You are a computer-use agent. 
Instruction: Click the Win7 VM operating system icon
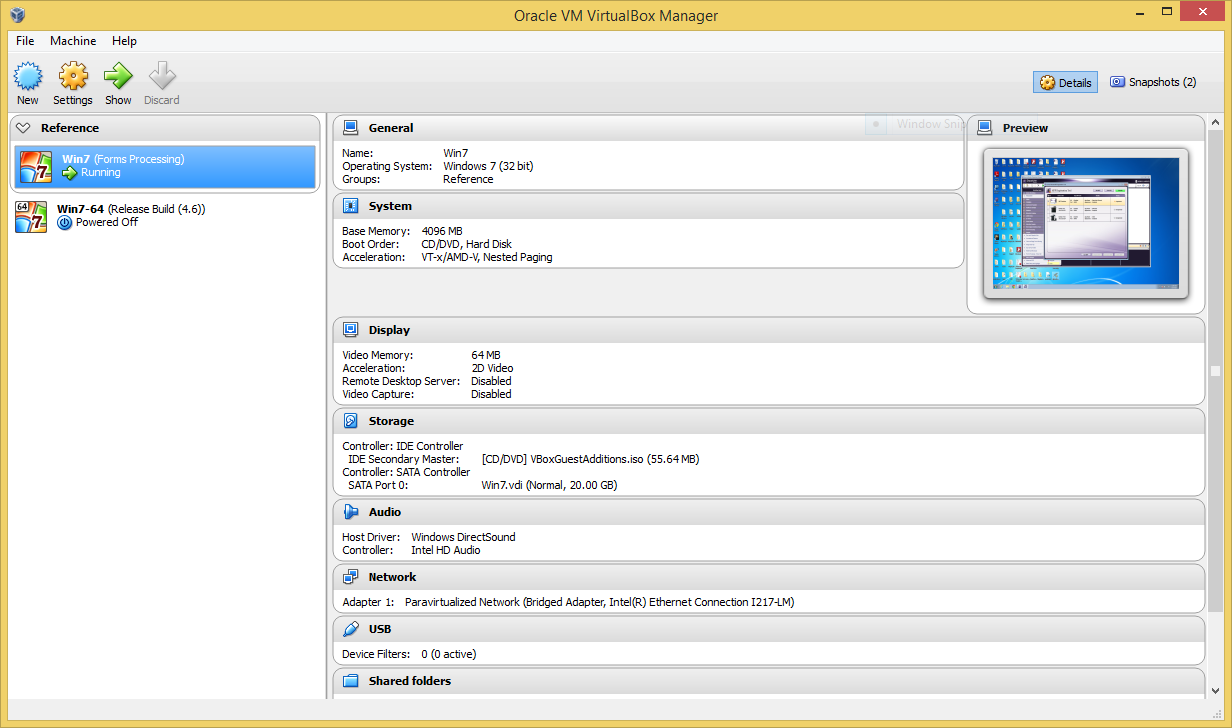click(x=36, y=167)
